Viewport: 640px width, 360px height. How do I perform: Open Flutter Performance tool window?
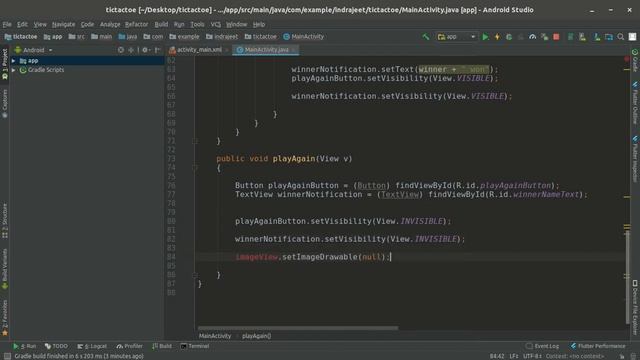598,346
